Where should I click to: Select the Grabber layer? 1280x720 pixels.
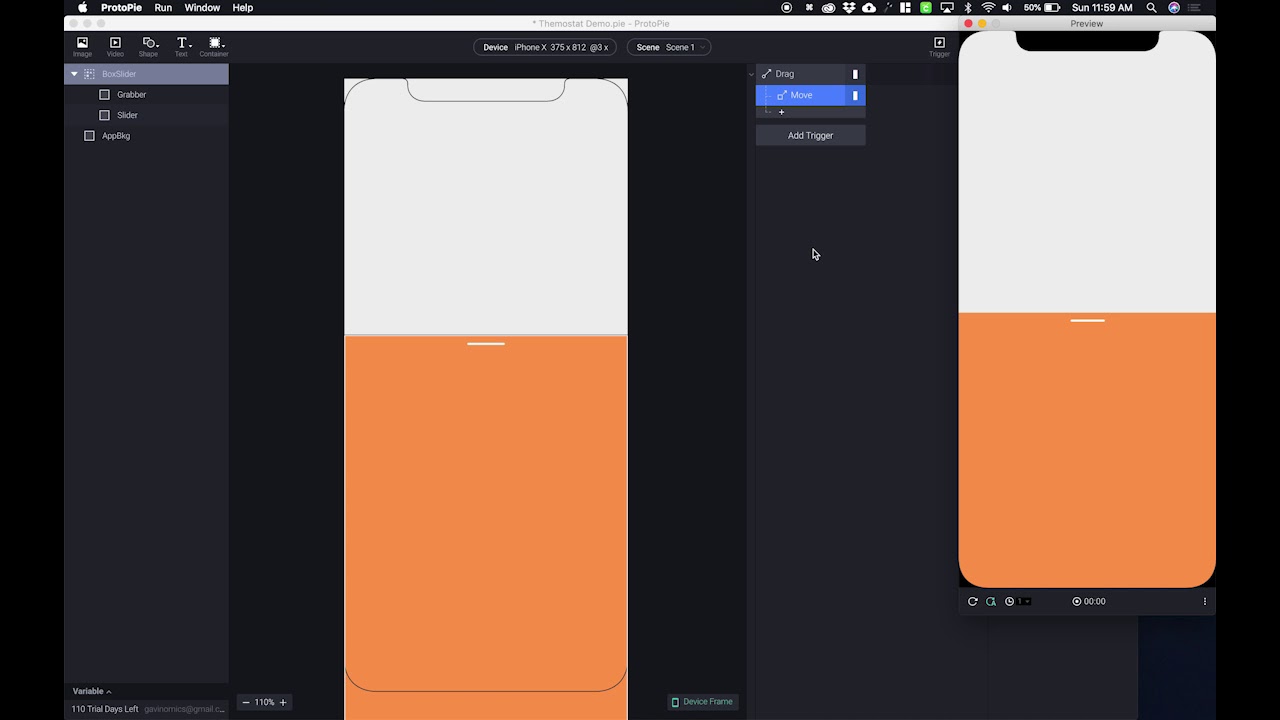147,95
